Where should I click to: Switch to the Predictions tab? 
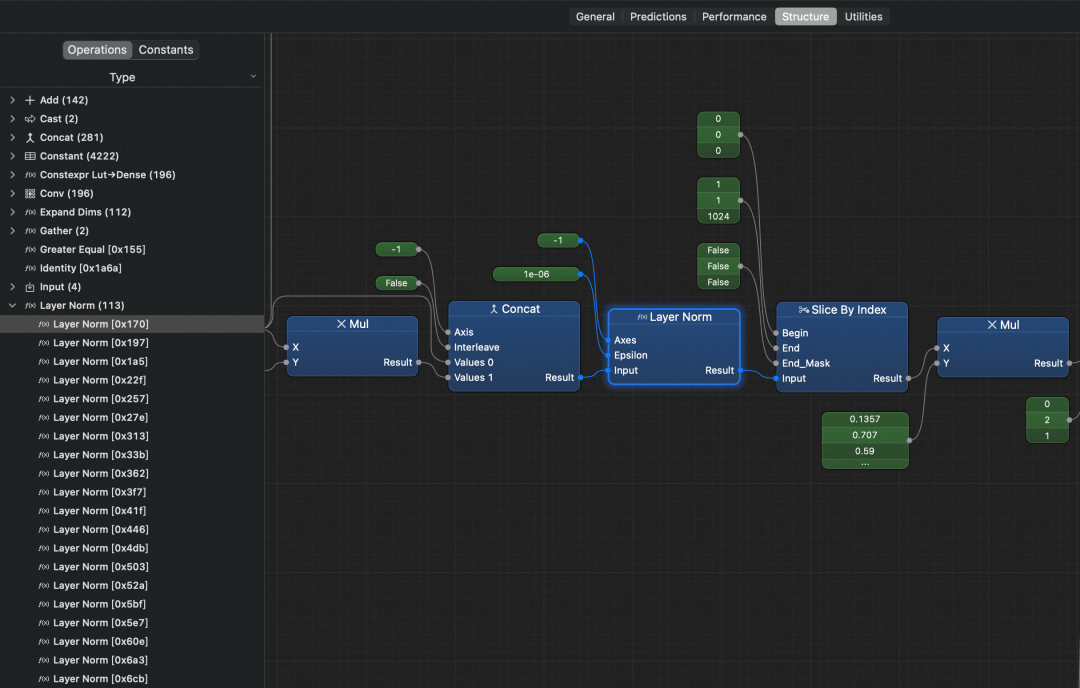[657, 16]
